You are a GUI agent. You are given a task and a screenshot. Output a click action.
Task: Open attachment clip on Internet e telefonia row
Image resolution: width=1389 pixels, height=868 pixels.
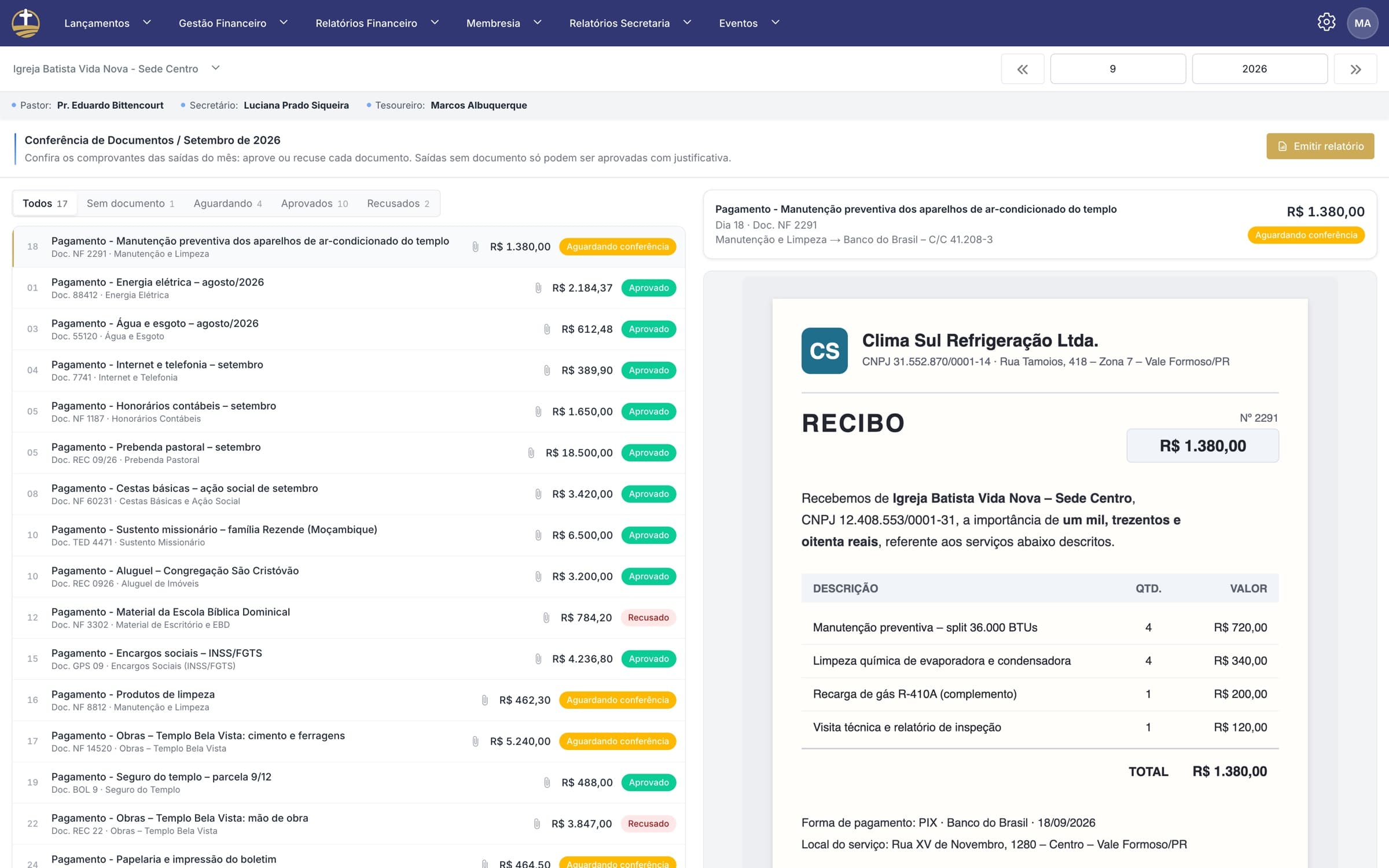(x=547, y=370)
